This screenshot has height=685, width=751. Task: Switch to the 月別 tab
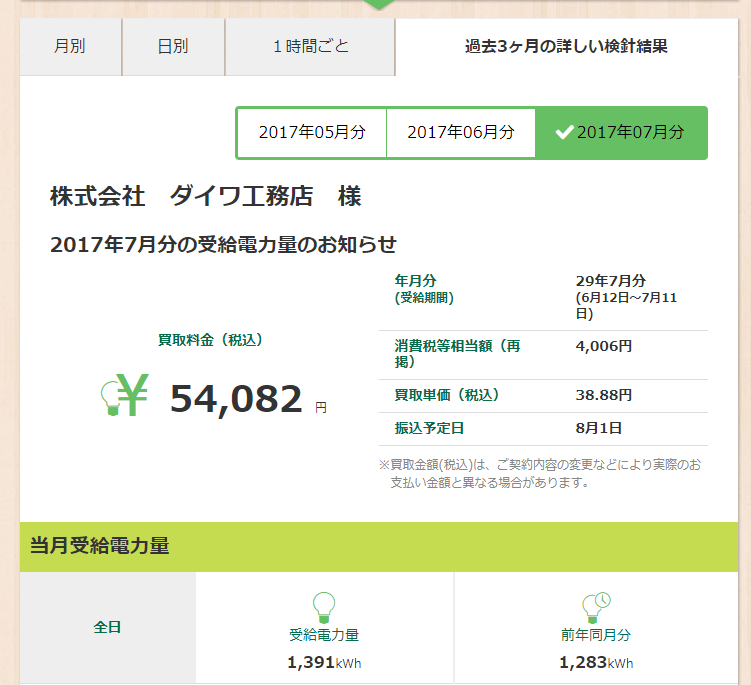click(x=70, y=46)
